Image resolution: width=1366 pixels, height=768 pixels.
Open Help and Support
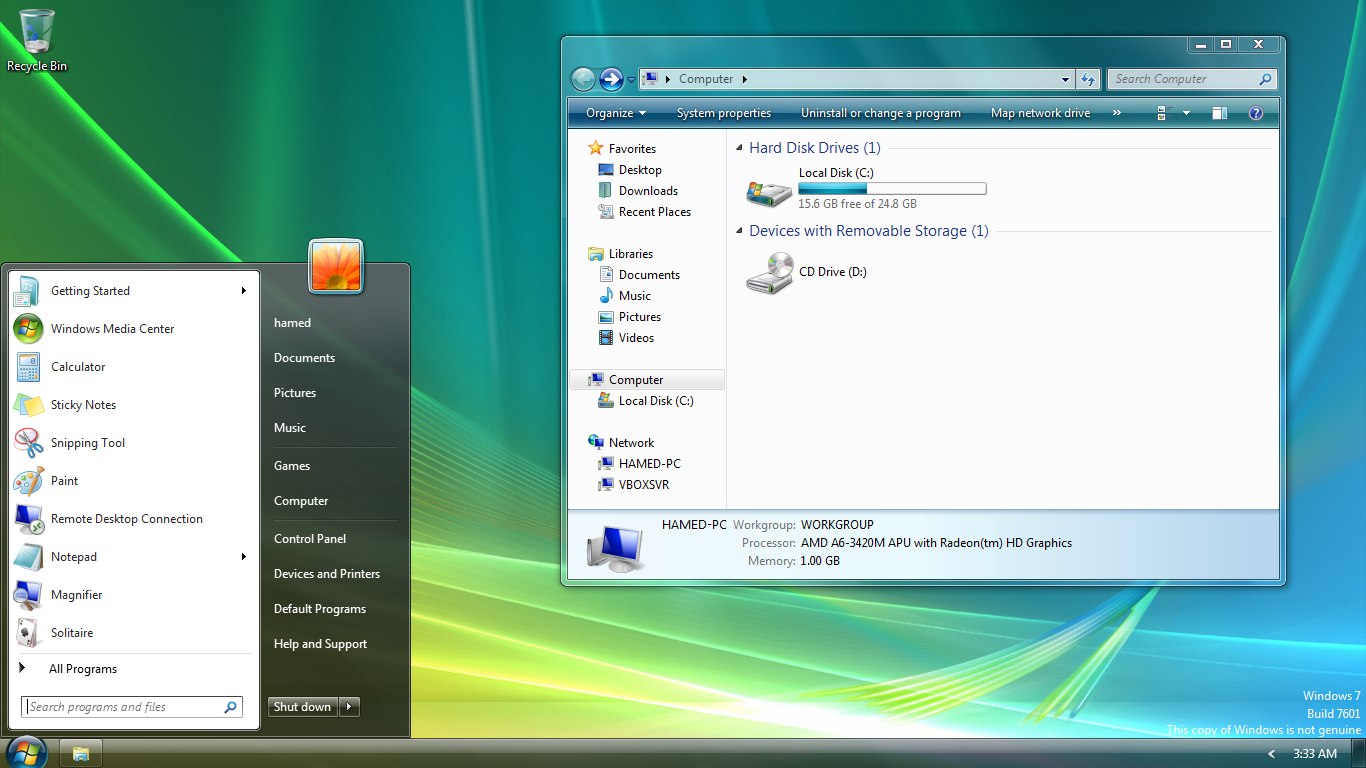pos(320,644)
